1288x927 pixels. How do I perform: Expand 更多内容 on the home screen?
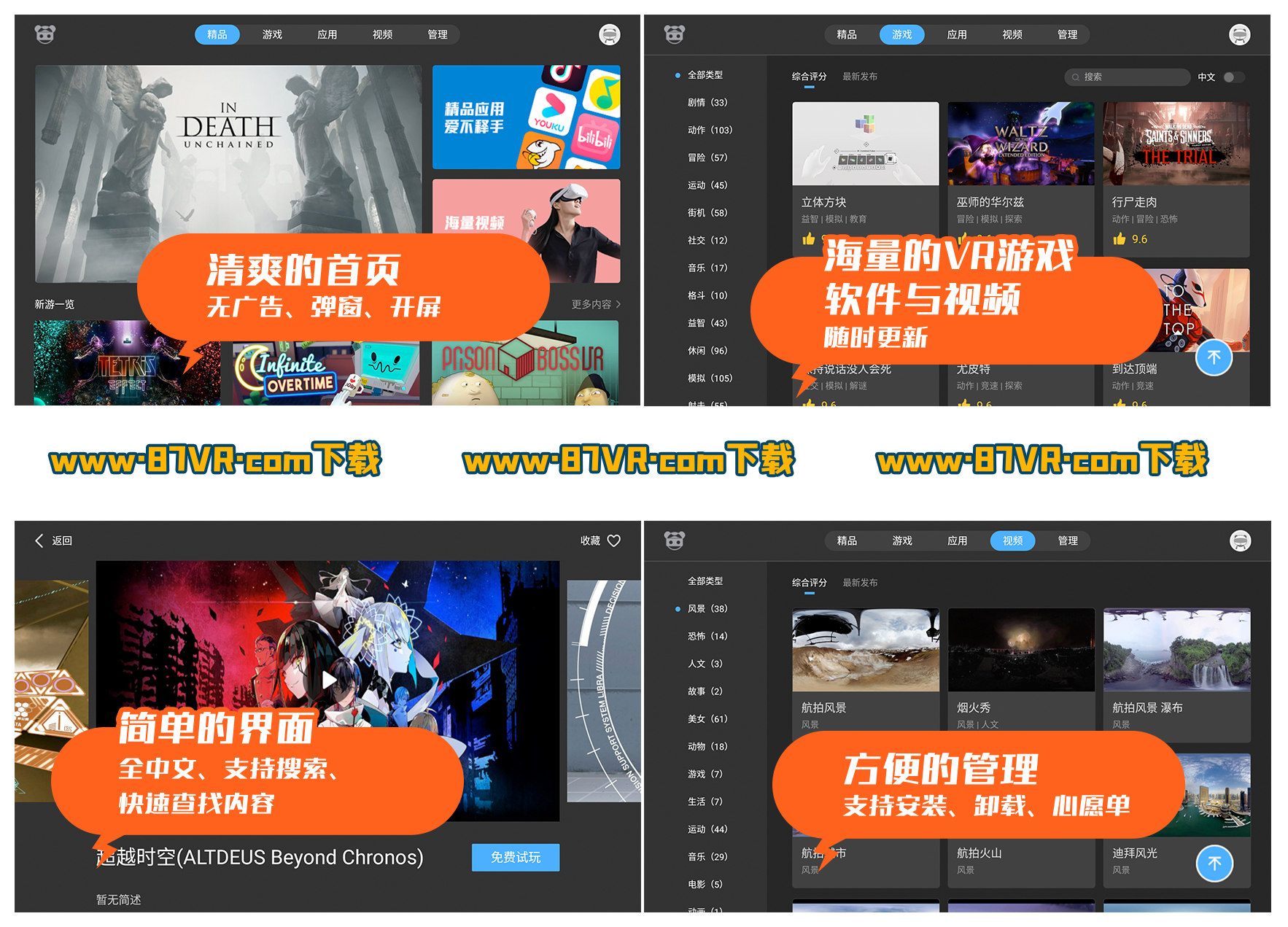(x=596, y=304)
